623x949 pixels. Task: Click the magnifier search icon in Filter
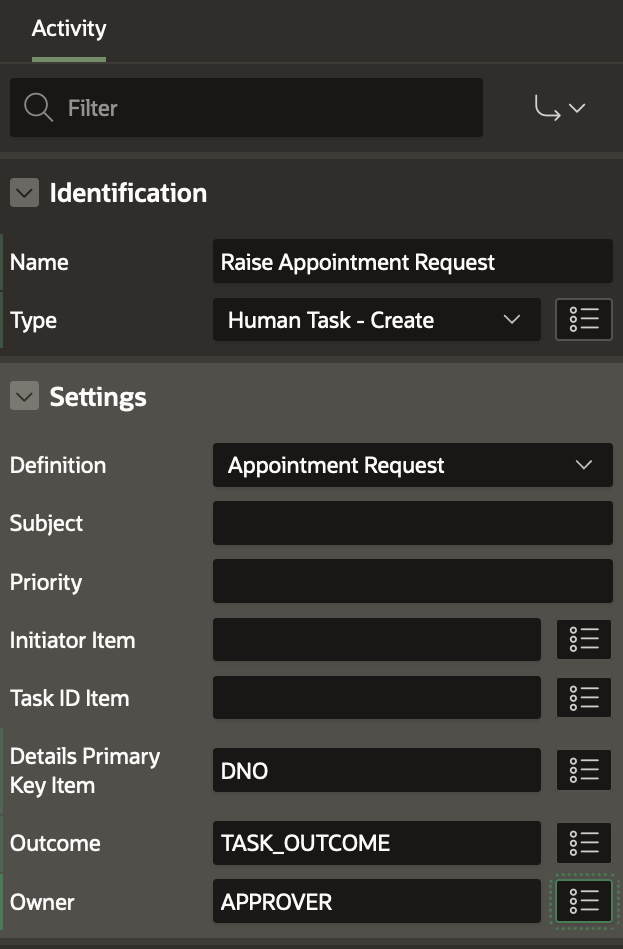point(39,108)
